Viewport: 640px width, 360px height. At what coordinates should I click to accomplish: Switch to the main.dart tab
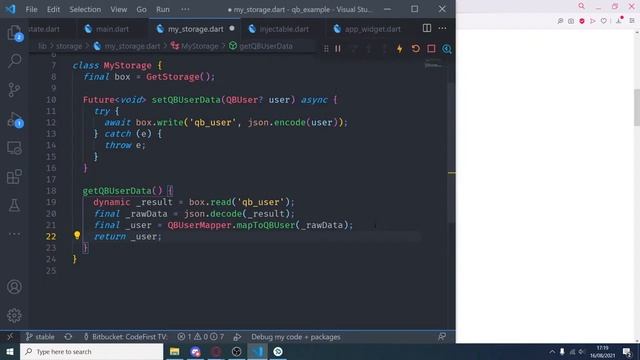coord(112,29)
